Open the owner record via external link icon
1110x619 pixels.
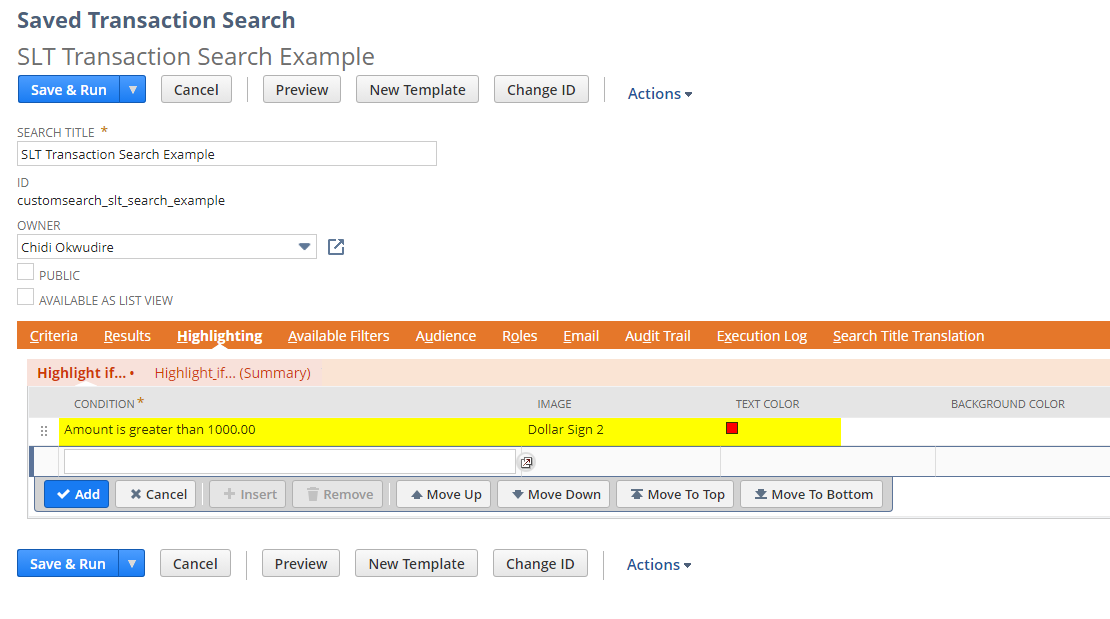335,246
